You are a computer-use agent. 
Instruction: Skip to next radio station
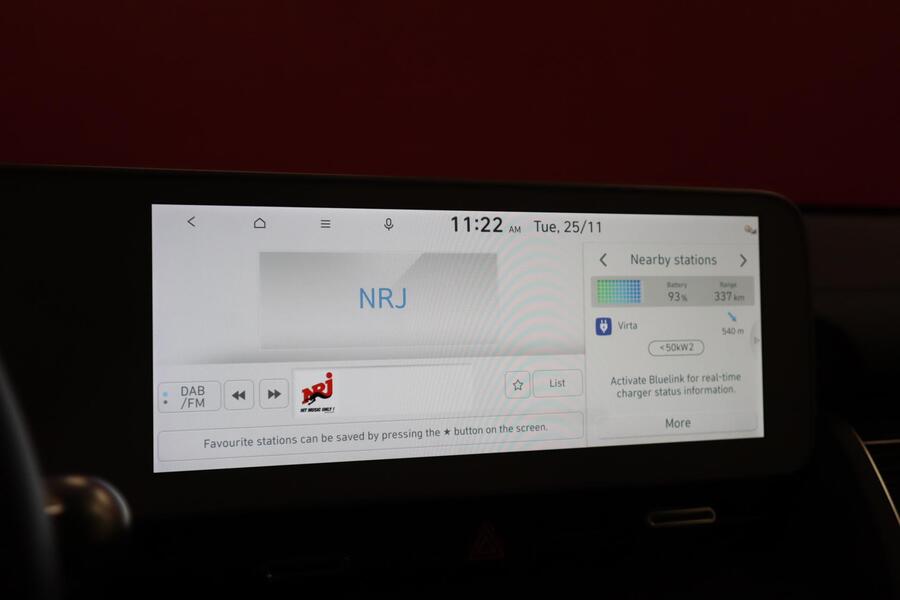coord(274,395)
